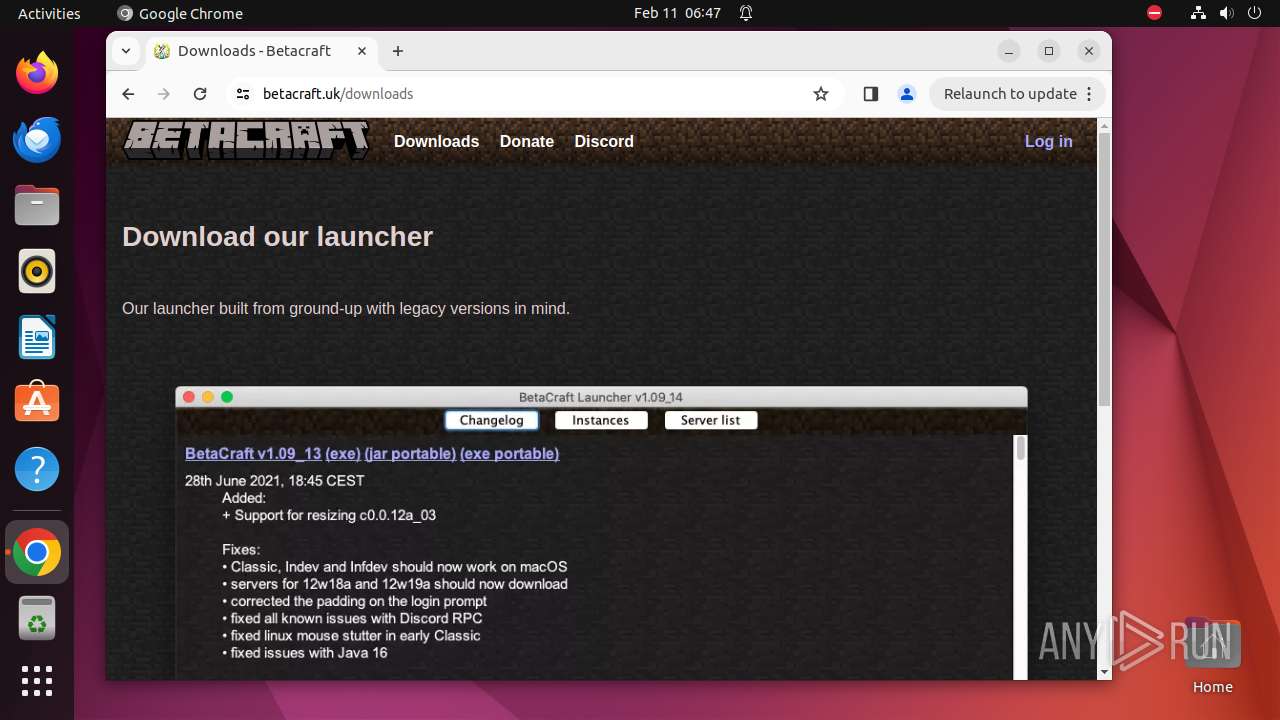Image resolution: width=1280 pixels, height=720 pixels.
Task: Click the volume icon in the system tray
Action: click(1226, 13)
